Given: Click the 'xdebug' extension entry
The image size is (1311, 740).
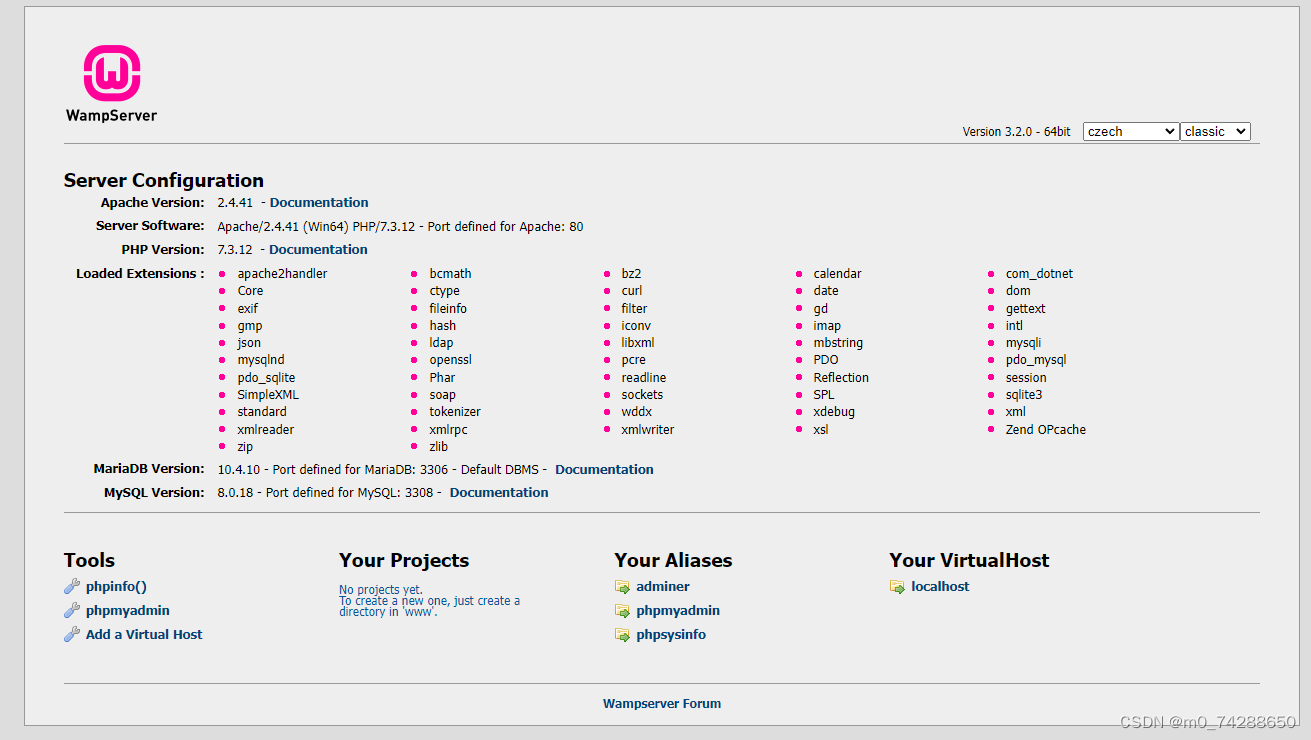Looking at the screenshot, I should pos(834,412).
